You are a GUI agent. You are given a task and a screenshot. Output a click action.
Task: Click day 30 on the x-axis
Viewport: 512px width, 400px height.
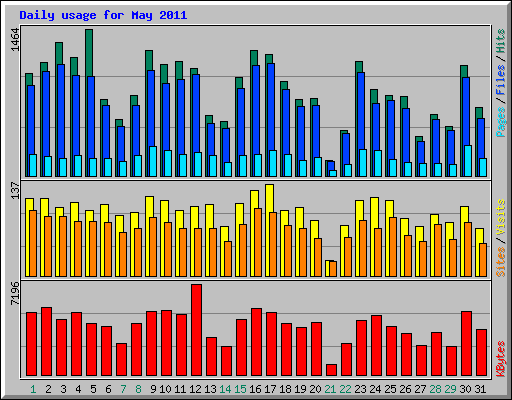[465, 389]
